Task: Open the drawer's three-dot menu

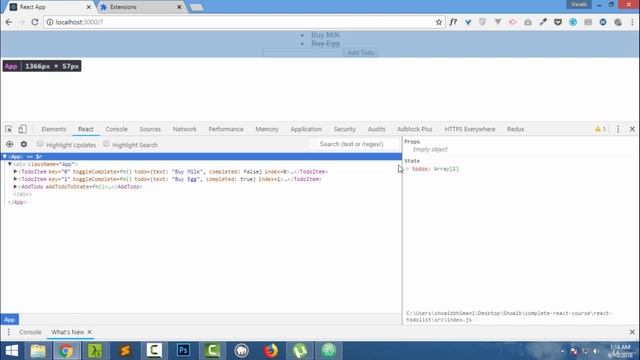Action: pos(9,332)
